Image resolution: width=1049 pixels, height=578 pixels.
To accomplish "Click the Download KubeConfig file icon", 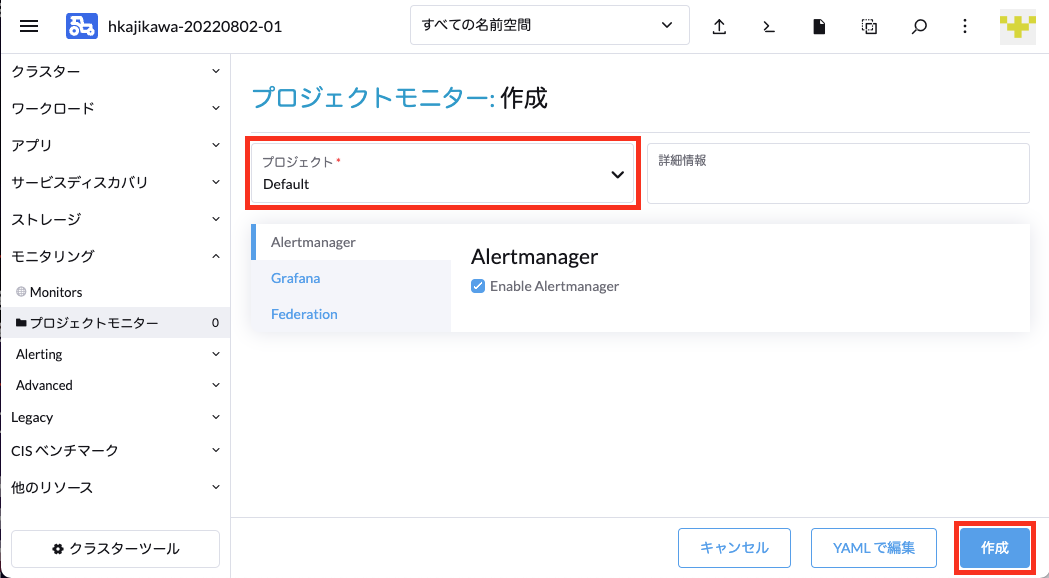I will (819, 26).
